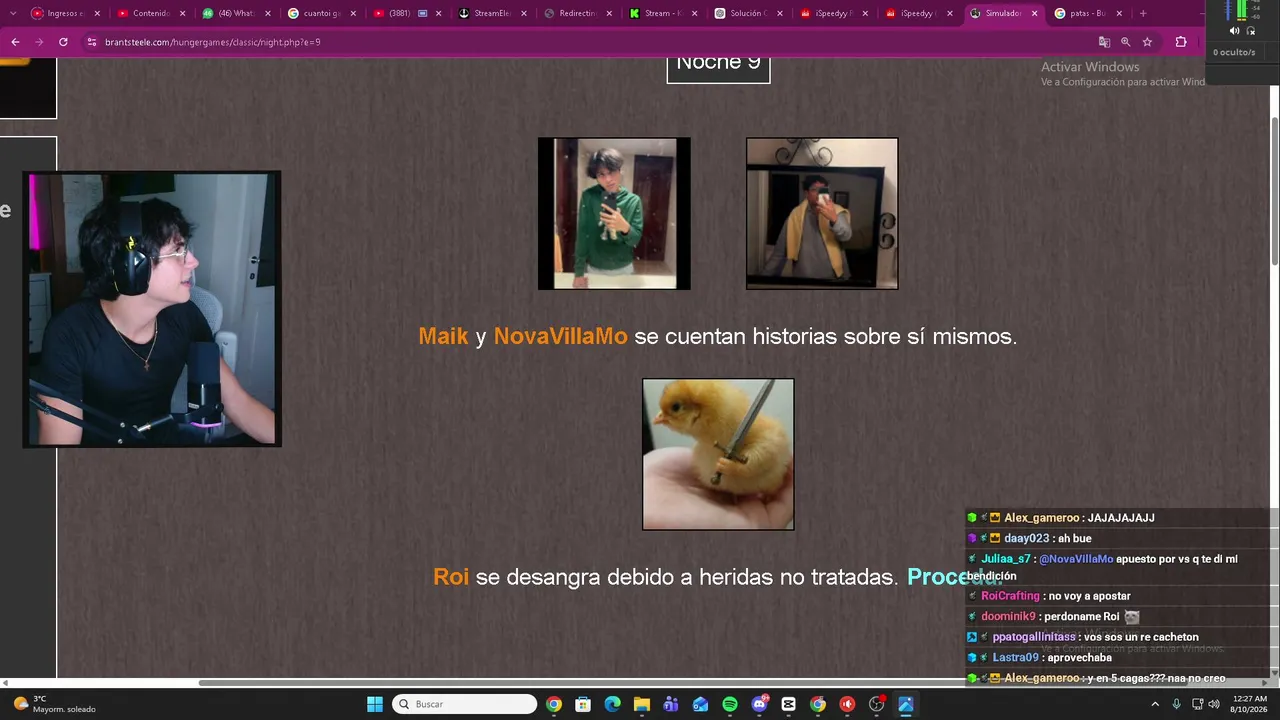
Task: Open the clock and date showing 12:27 AM
Action: click(1250, 704)
